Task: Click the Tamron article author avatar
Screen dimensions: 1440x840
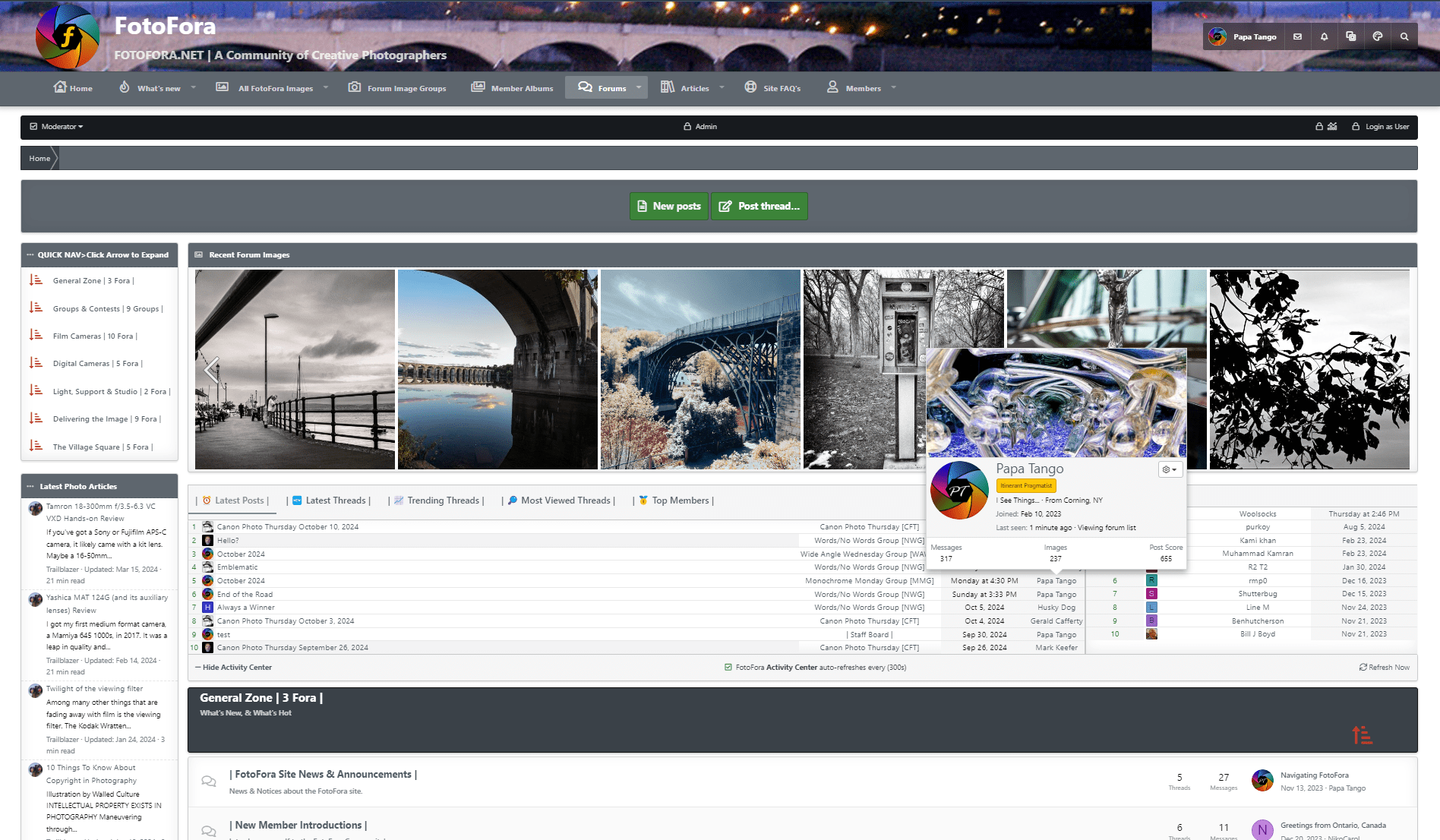Action: point(35,508)
